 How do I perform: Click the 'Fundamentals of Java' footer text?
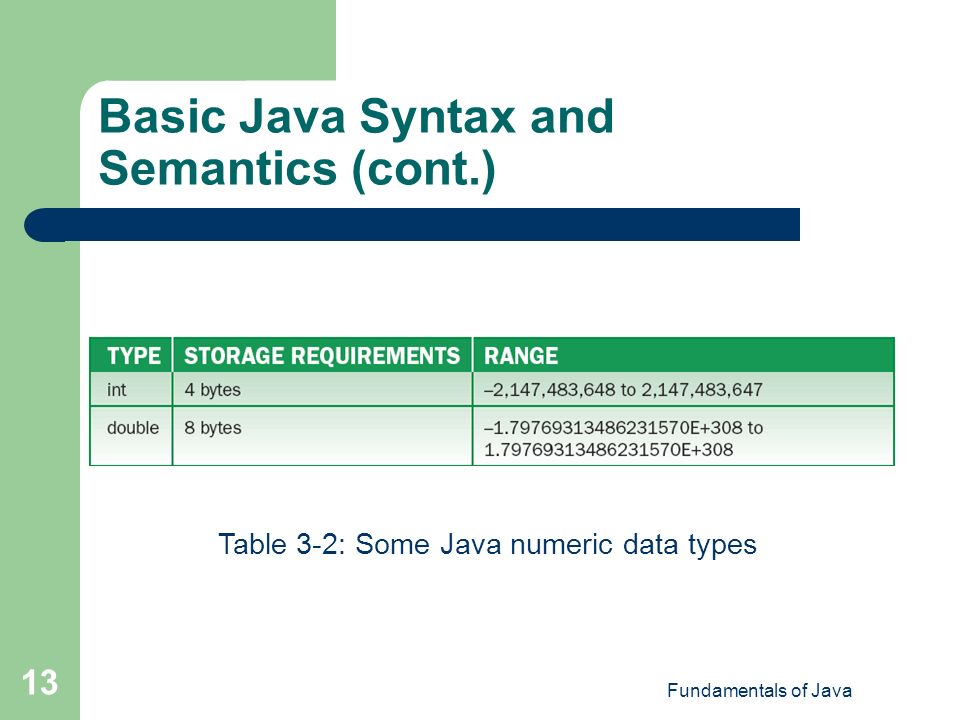[759, 691]
